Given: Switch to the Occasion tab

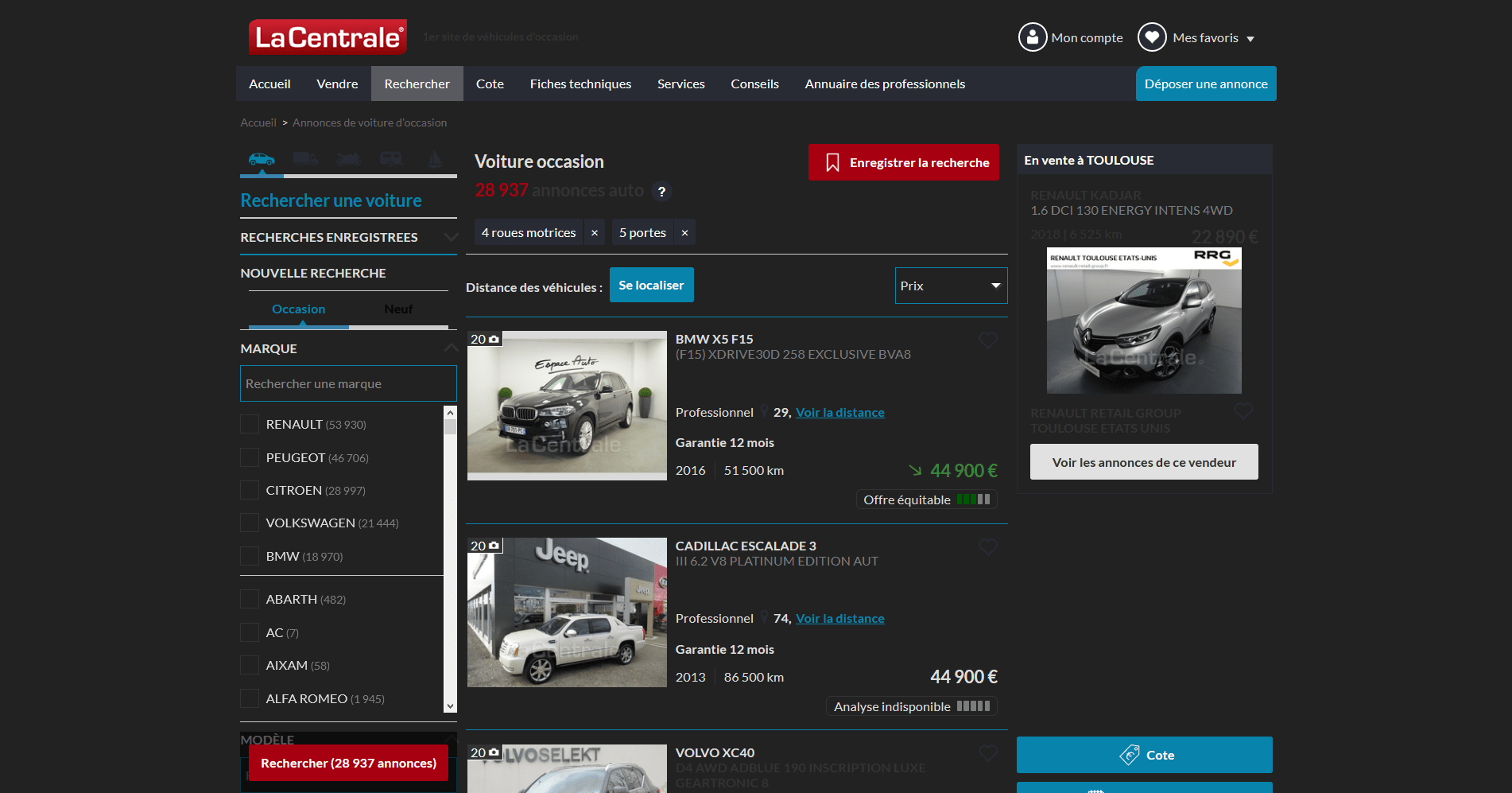Looking at the screenshot, I should click(x=299, y=309).
